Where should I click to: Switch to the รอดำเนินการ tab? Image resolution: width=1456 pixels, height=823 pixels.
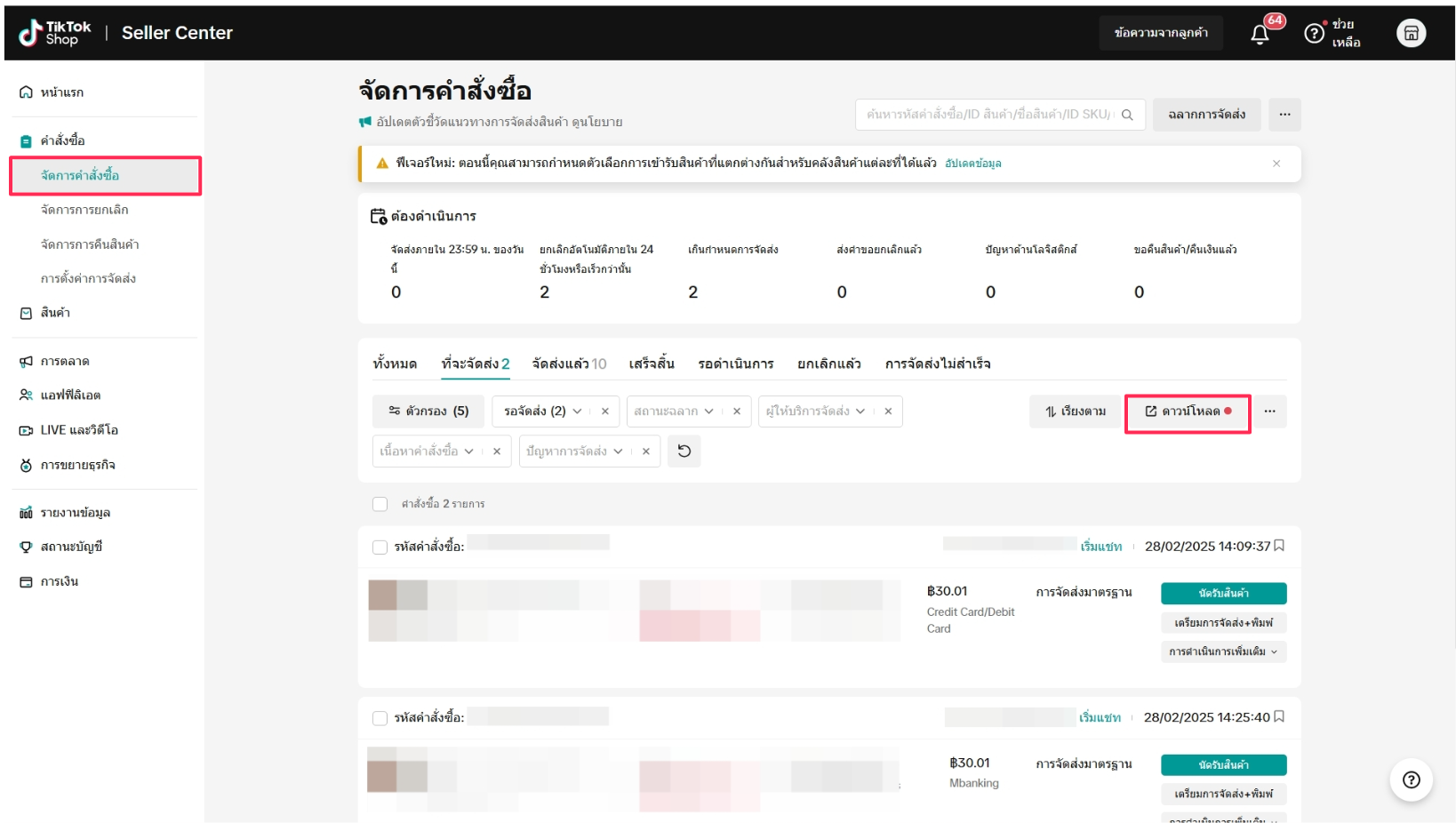(x=736, y=364)
